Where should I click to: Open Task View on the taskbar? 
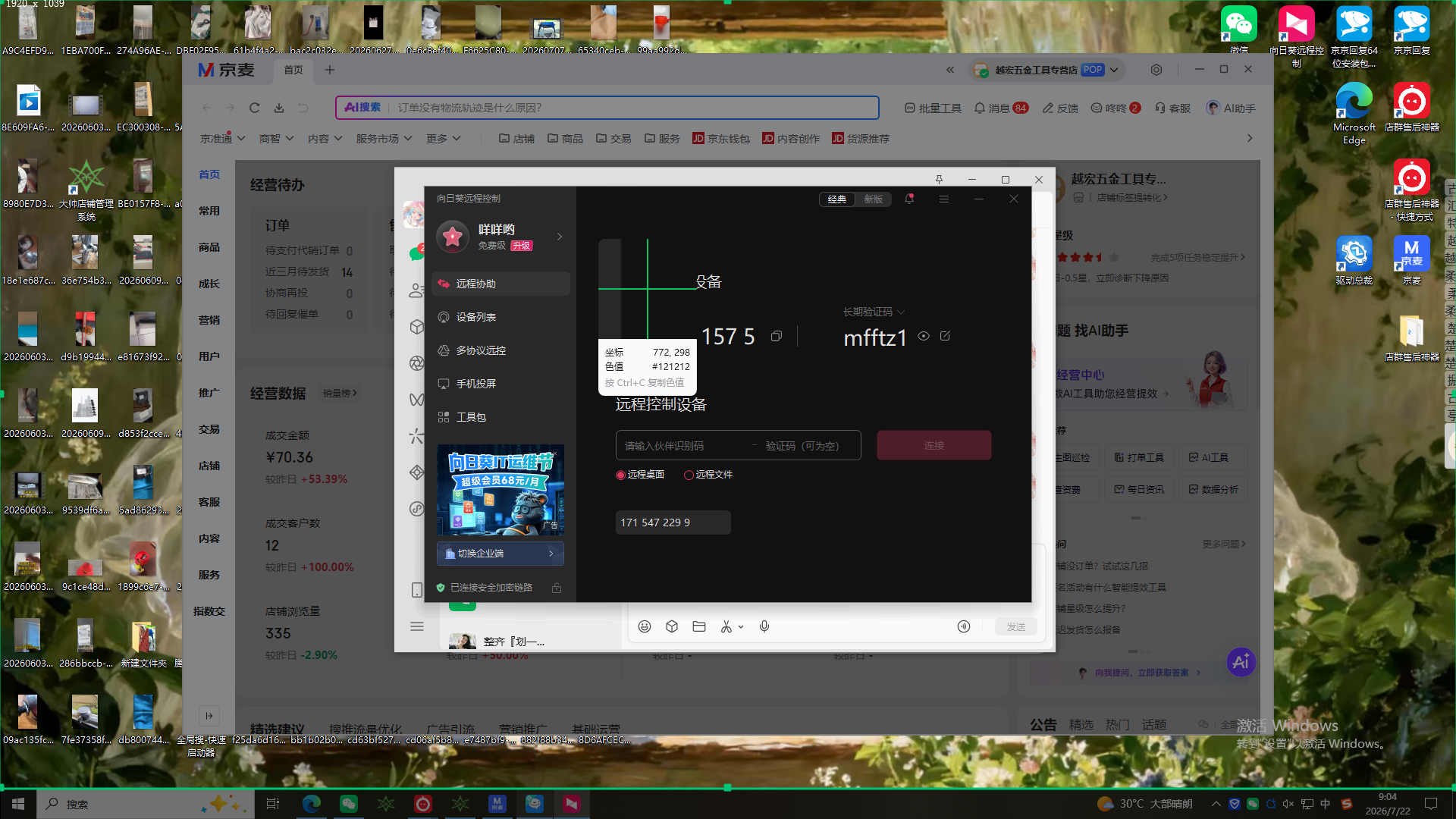(273, 804)
